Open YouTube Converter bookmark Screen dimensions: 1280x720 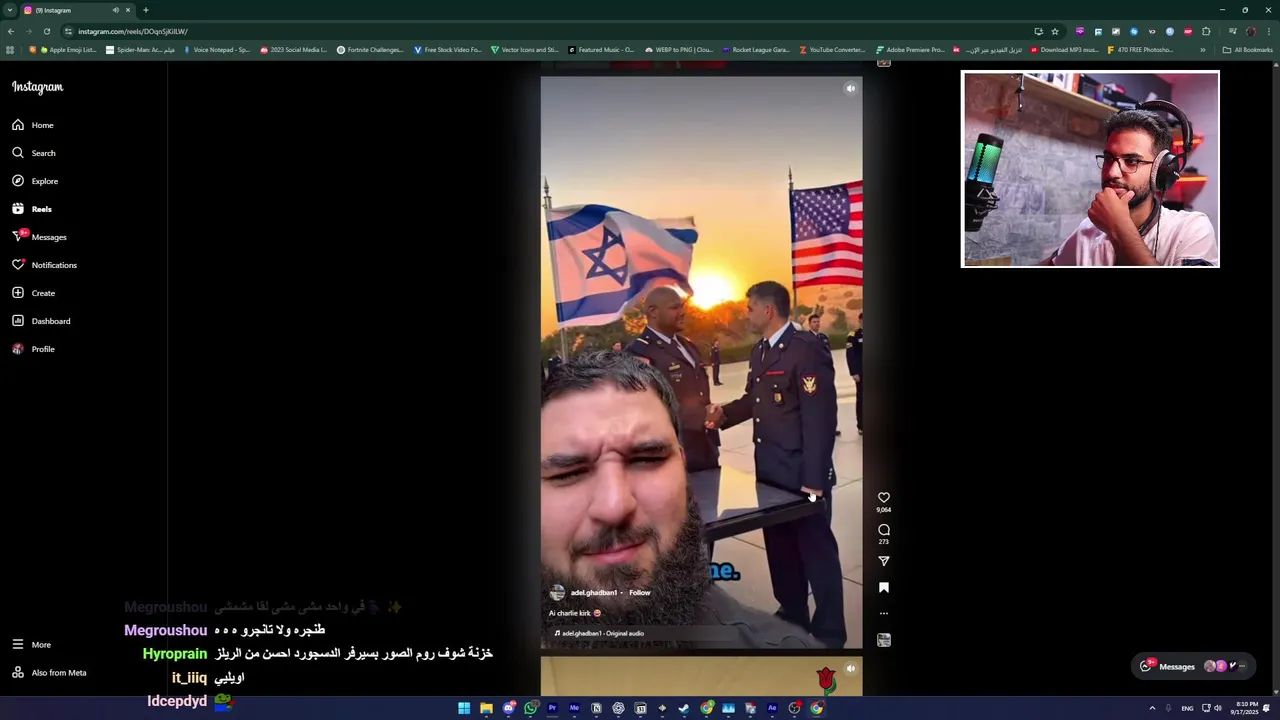(x=832, y=49)
